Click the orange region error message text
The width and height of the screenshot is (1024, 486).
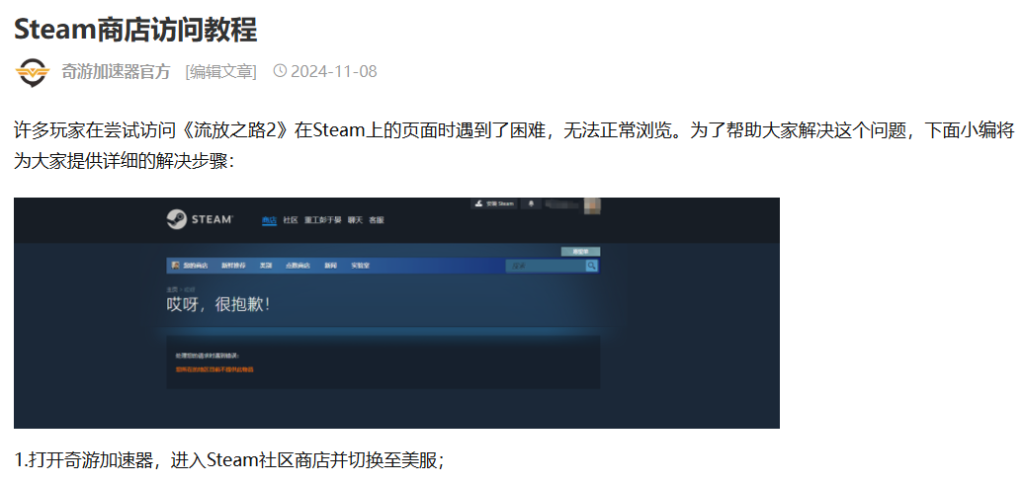[x=215, y=369]
